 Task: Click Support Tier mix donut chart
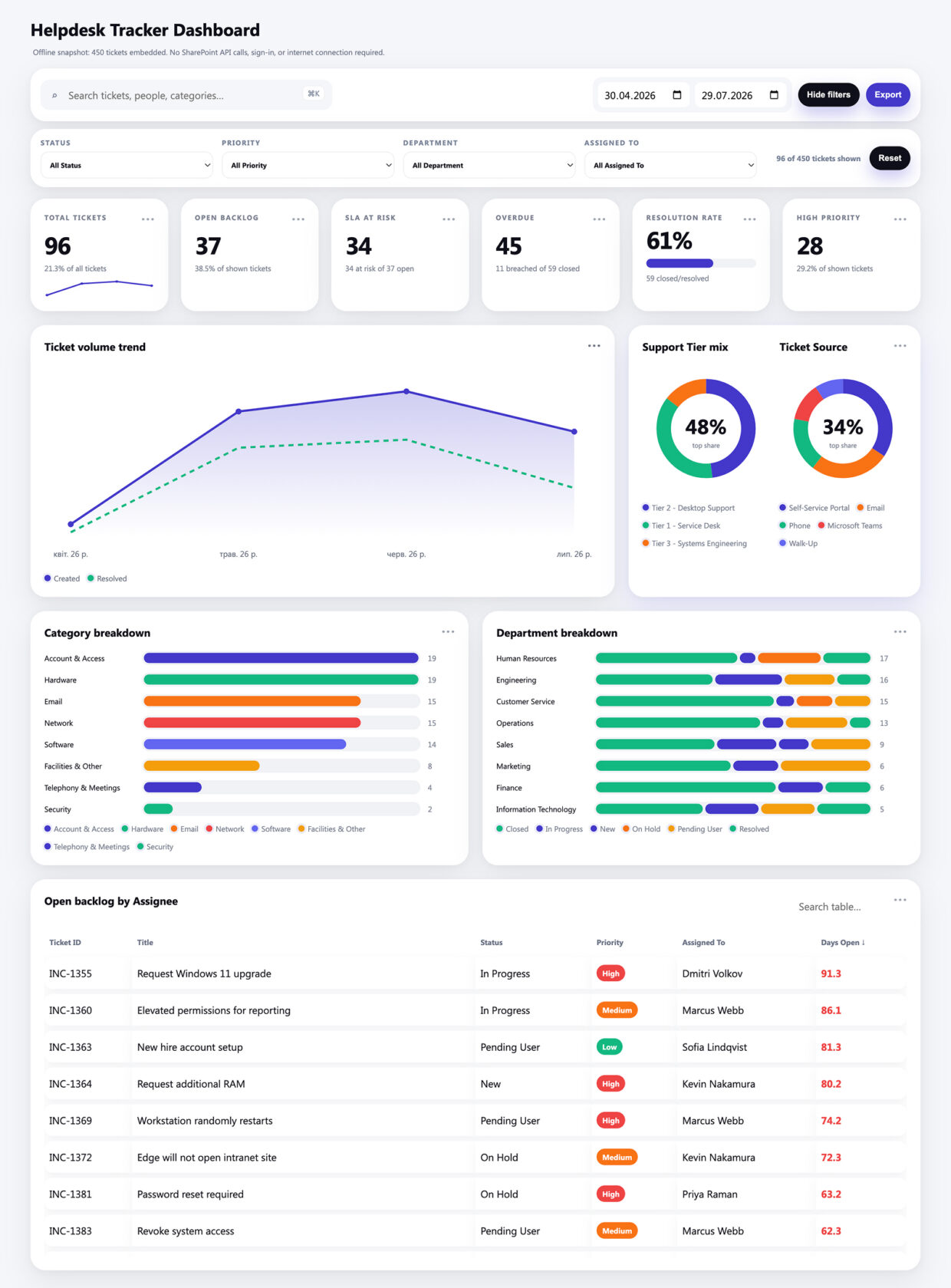706,428
